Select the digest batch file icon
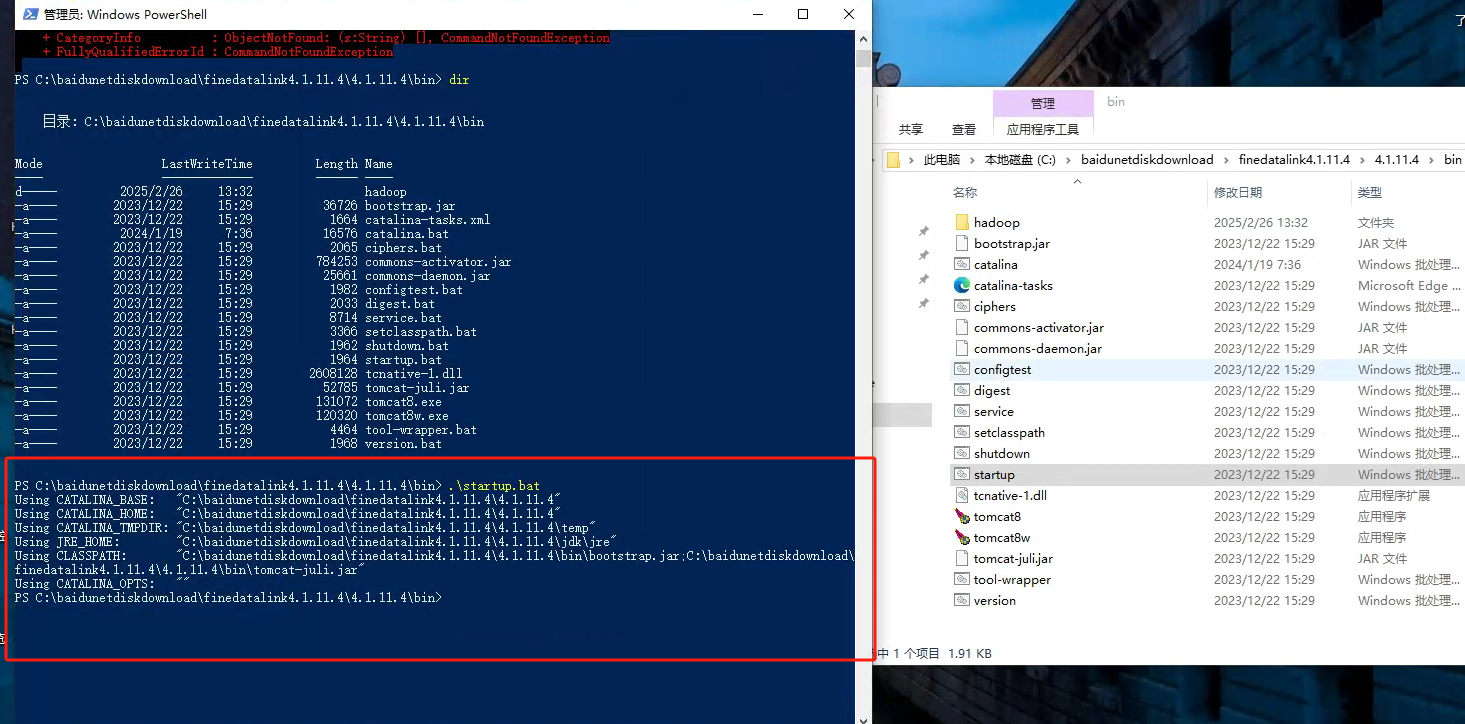Screen dimensions: 1465x724 962,390
